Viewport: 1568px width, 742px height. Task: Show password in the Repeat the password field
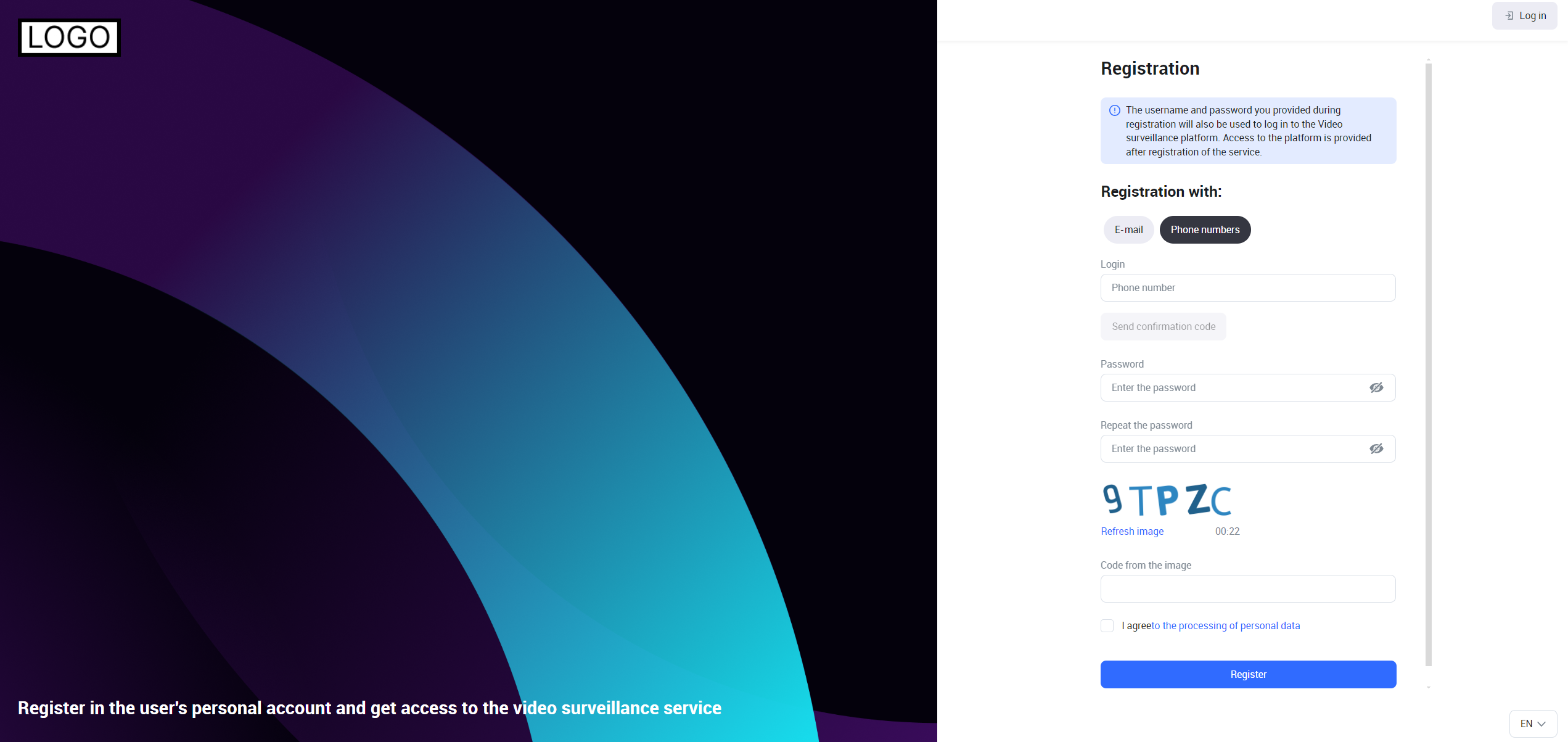1376,448
